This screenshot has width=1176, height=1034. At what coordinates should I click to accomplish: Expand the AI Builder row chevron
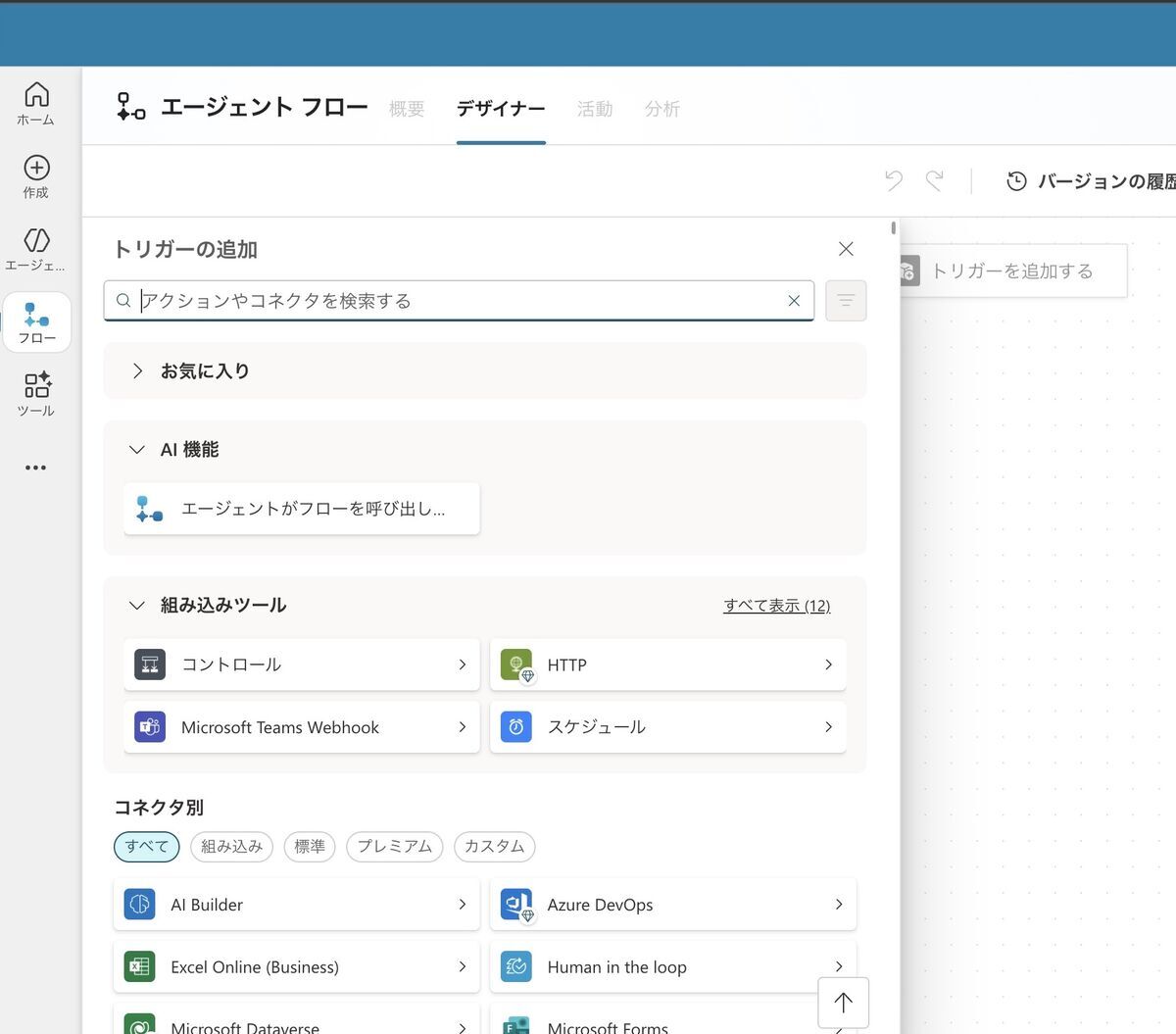point(462,905)
